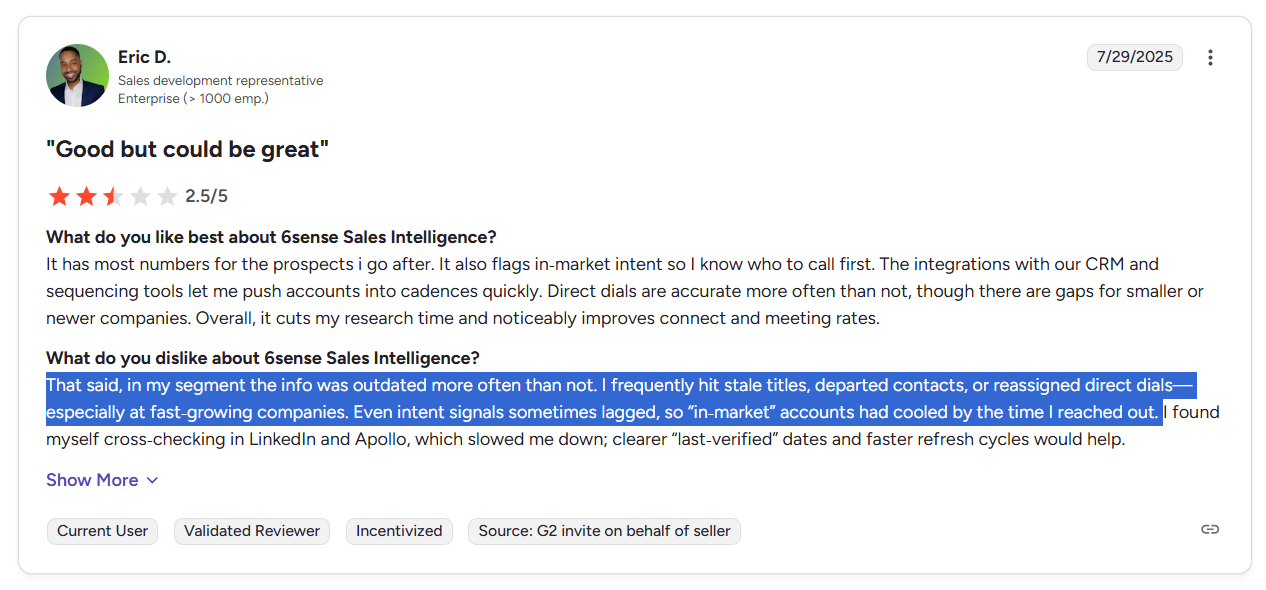Click the fourth gray star
The width and height of the screenshot is (1266, 590).
pyautogui.click(x=140, y=196)
